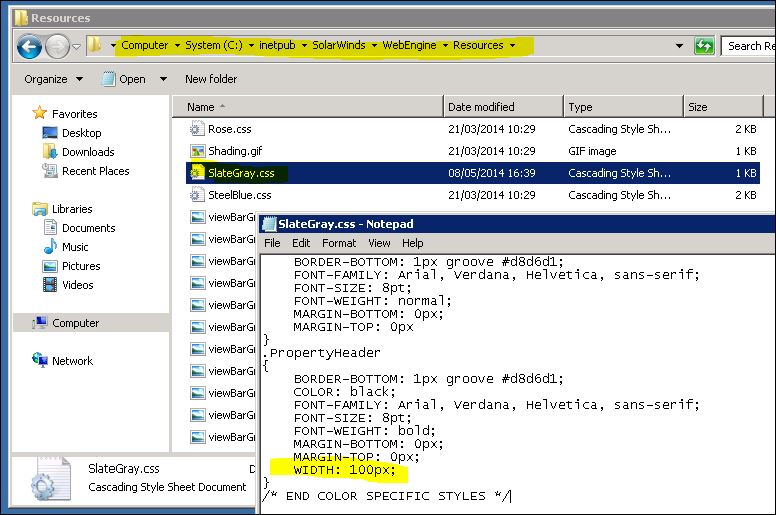
Task: Open the Notepad Edit menu
Action: pos(301,243)
